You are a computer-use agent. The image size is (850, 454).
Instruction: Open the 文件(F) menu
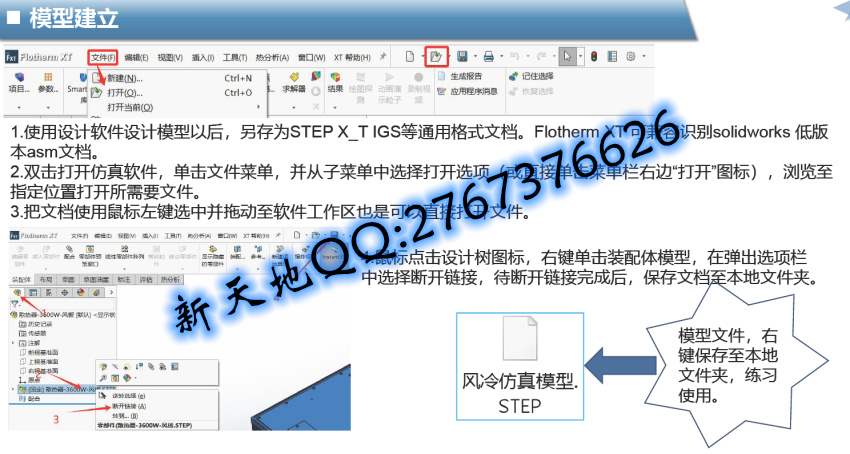(103, 57)
